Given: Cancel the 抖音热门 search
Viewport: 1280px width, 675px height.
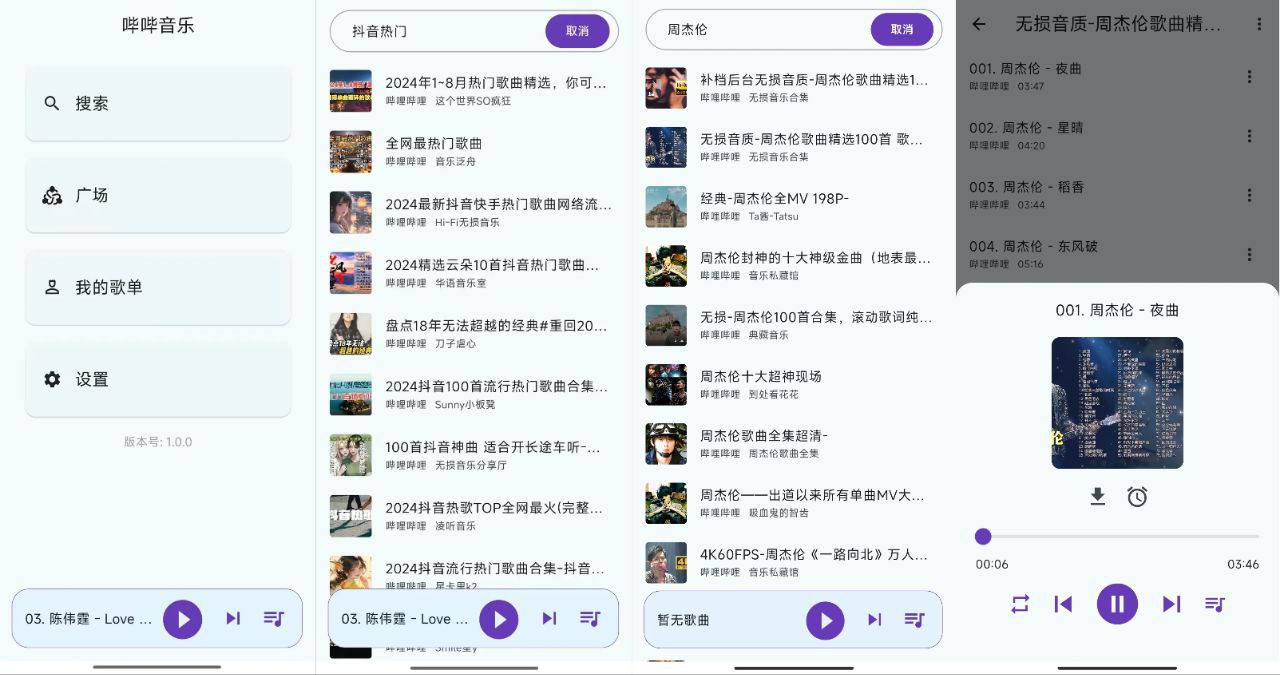Looking at the screenshot, I should (x=577, y=30).
